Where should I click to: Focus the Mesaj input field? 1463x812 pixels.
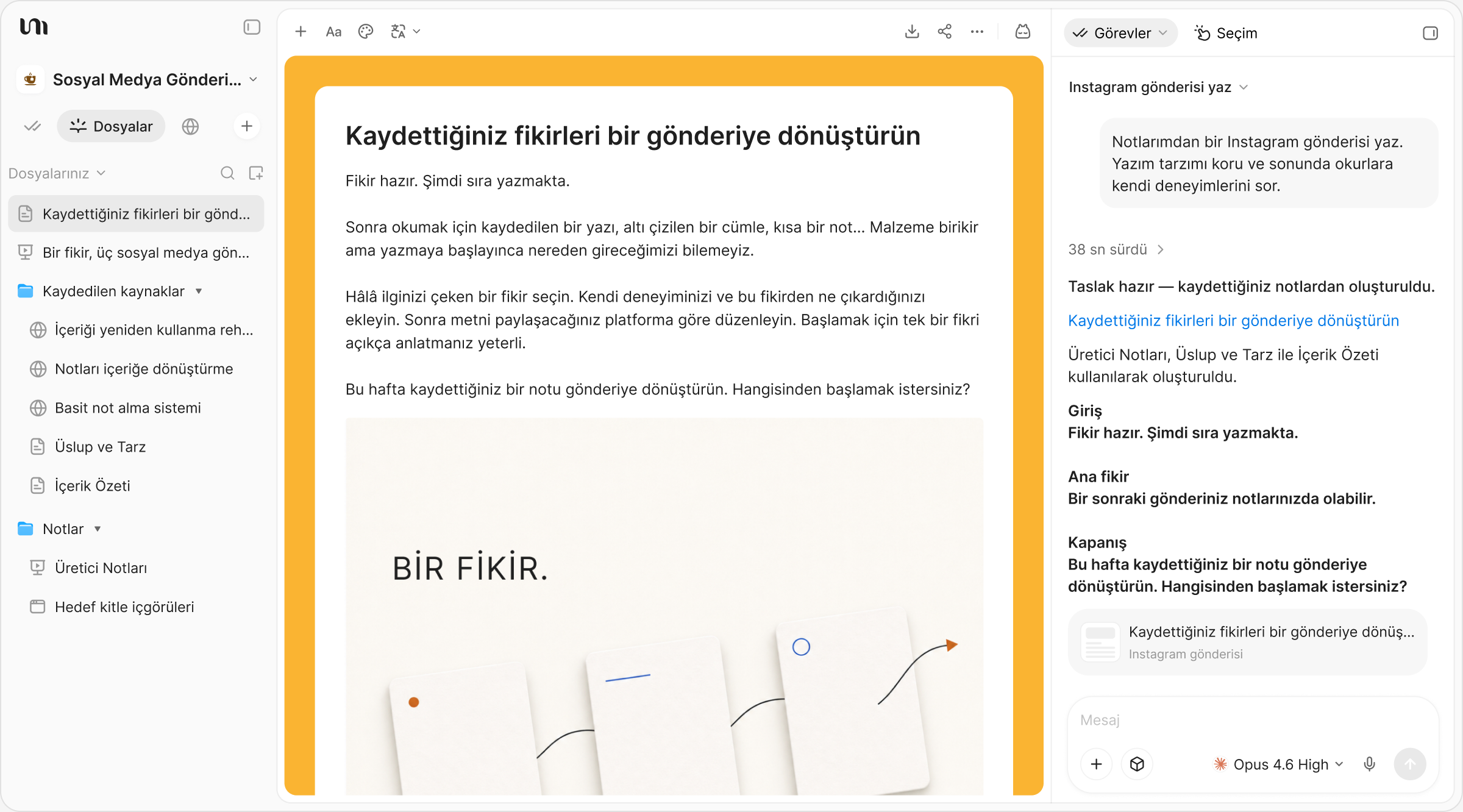[x=1253, y=720]
